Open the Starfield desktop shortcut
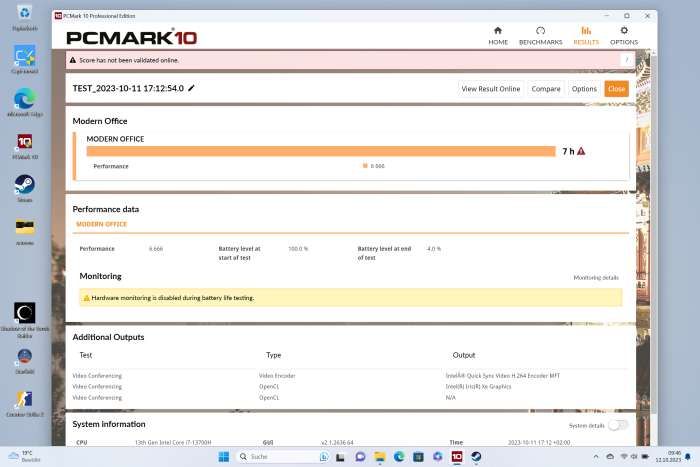 25,361
